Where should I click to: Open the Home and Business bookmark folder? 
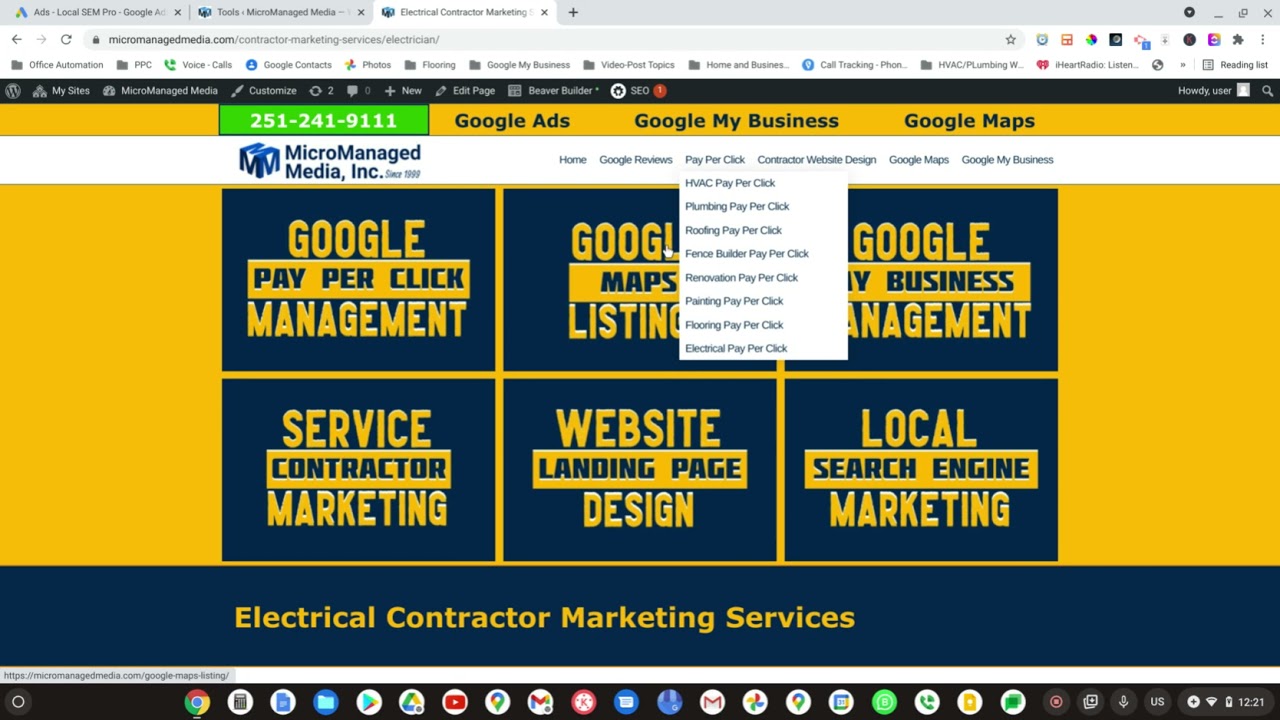click(x=738, y=65)
